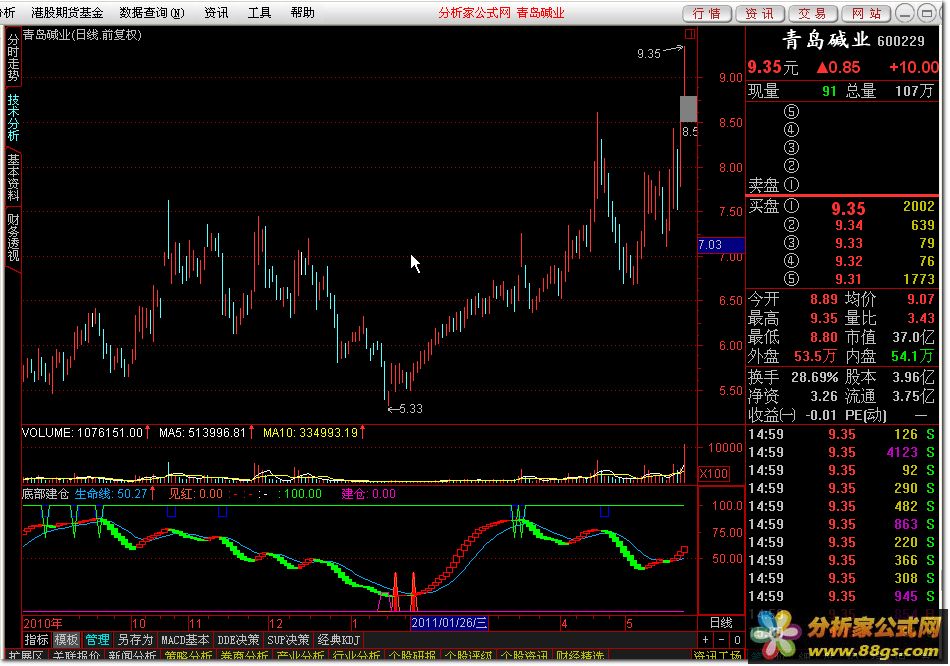This screenshot has width=950, height=666.
Task: Click the 5.33 low price label on chart
Action: coord(411,408)
